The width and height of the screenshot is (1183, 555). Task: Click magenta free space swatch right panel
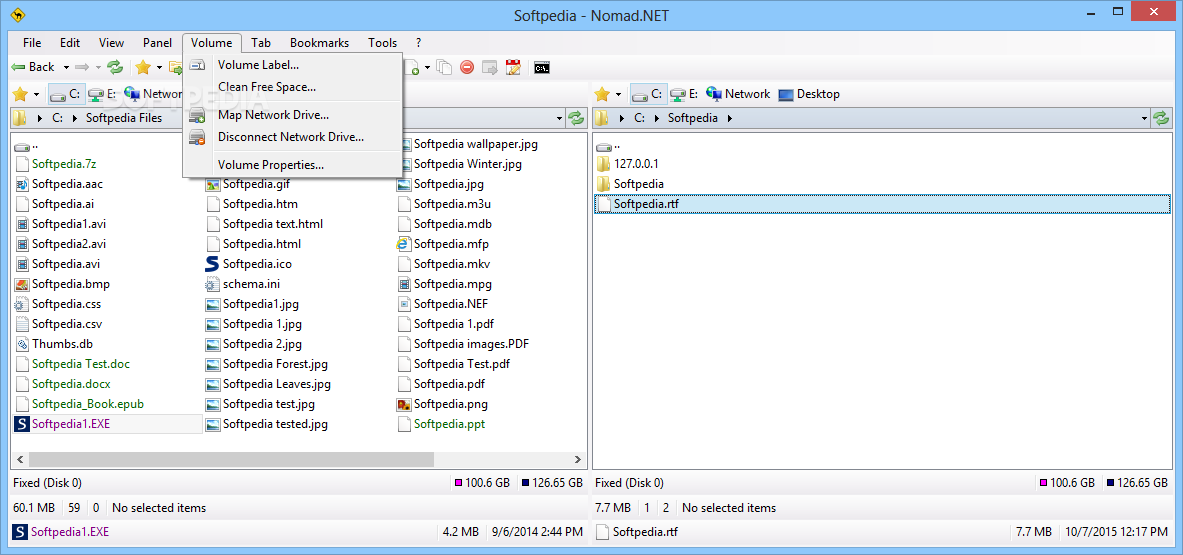(1043, 483)
